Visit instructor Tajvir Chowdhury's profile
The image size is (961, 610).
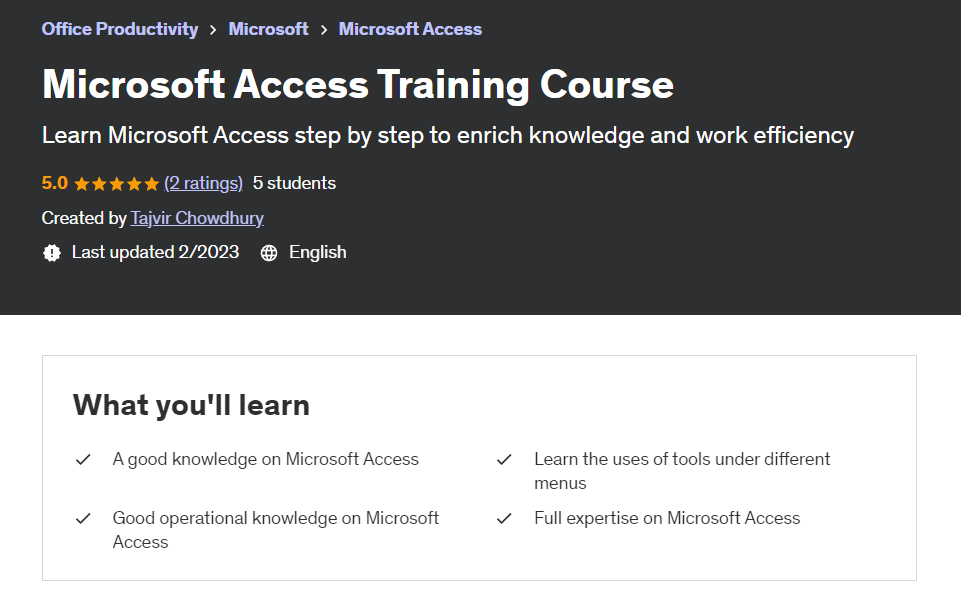197,218
